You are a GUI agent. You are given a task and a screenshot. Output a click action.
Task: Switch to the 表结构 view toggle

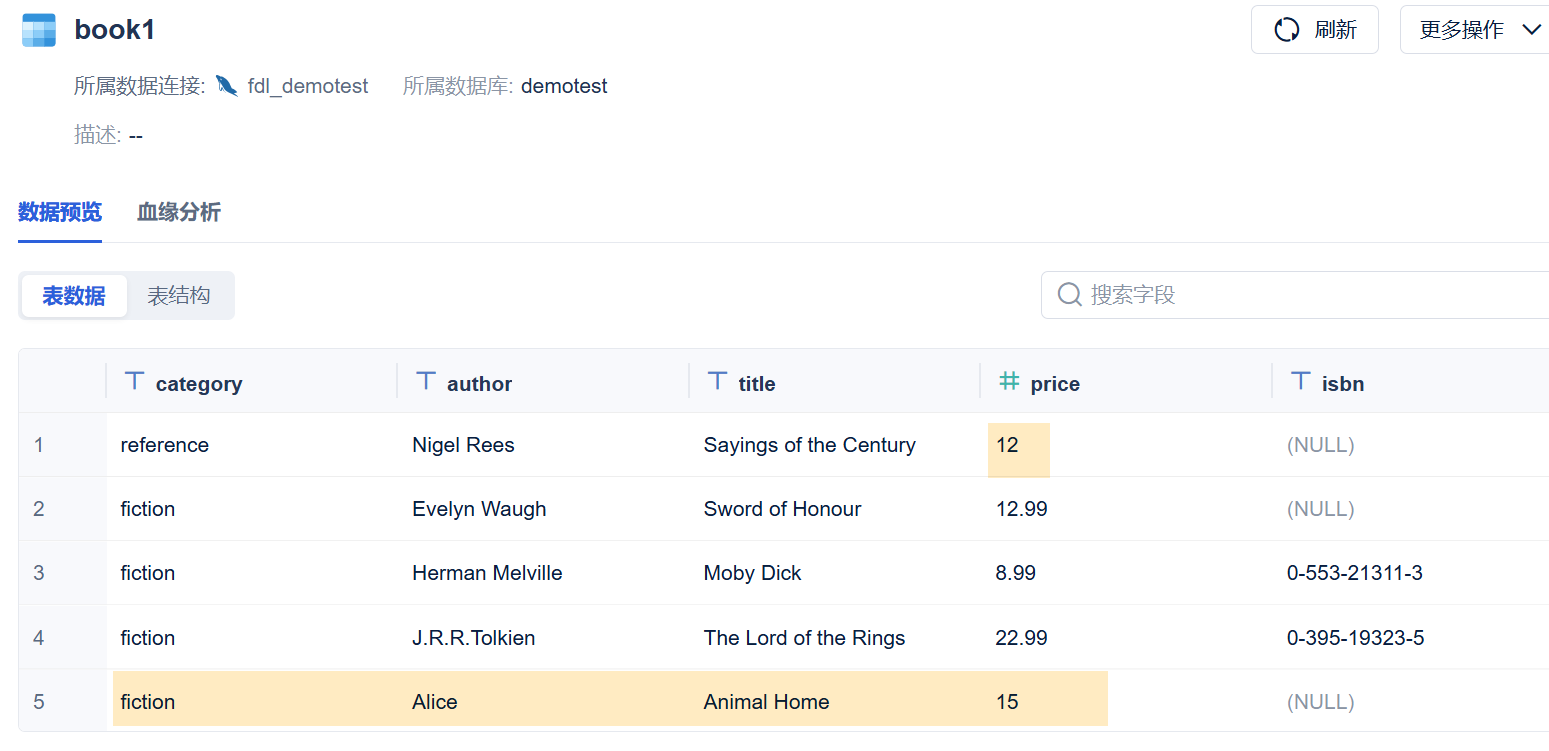coord(179,296)
